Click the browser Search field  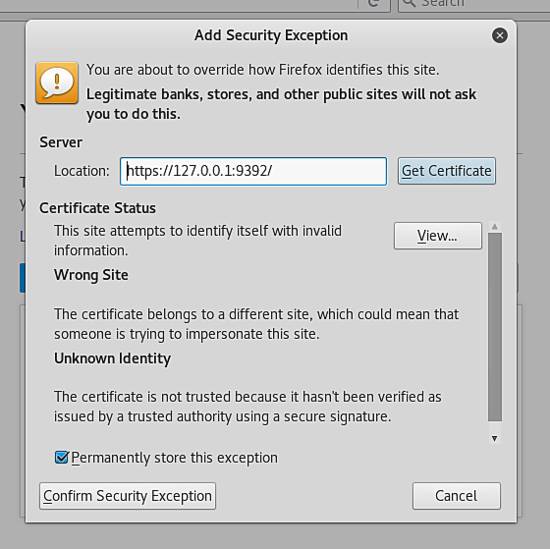[474, 4]
